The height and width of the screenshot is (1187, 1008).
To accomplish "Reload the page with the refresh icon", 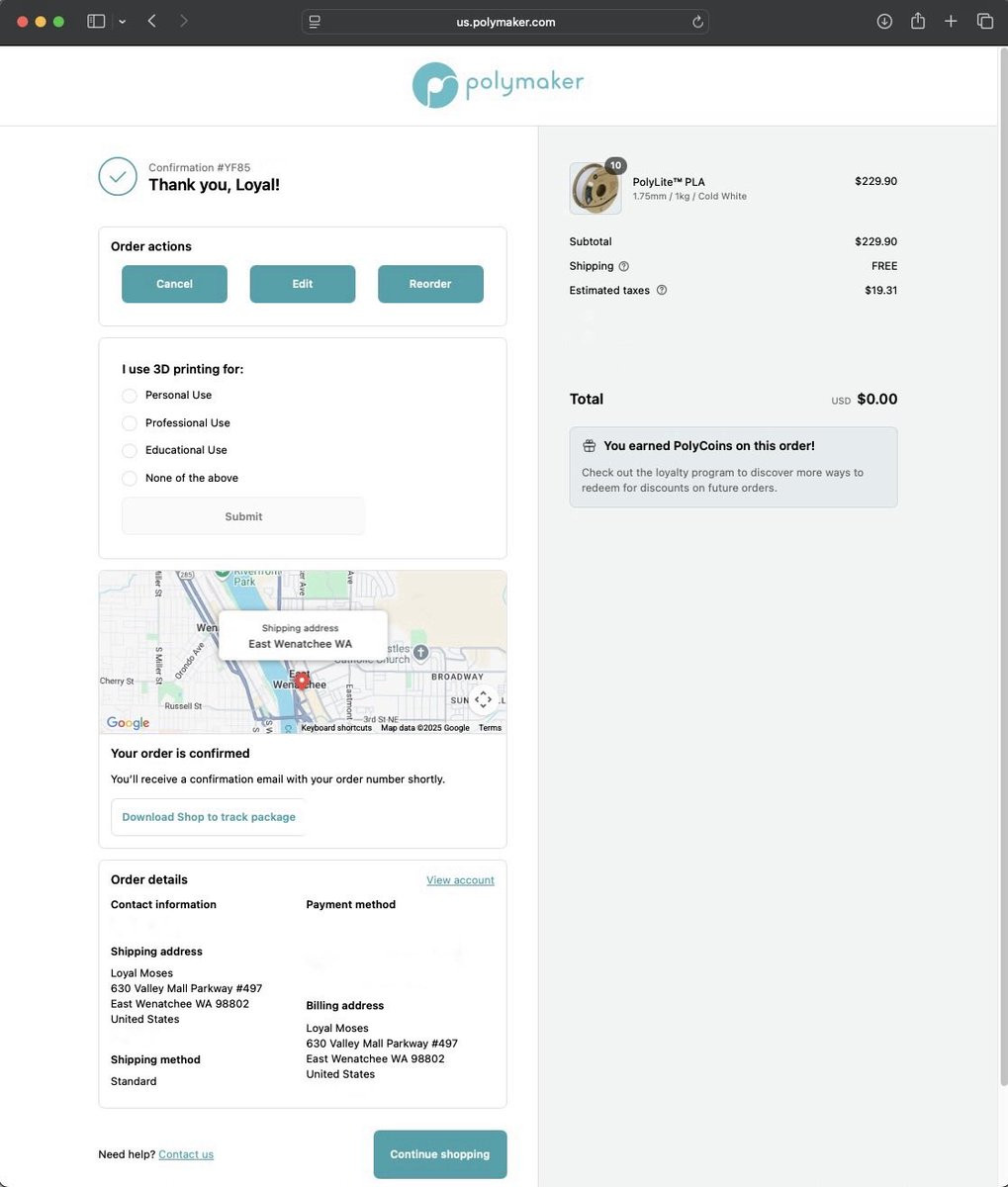I will [x=697, y=22].
